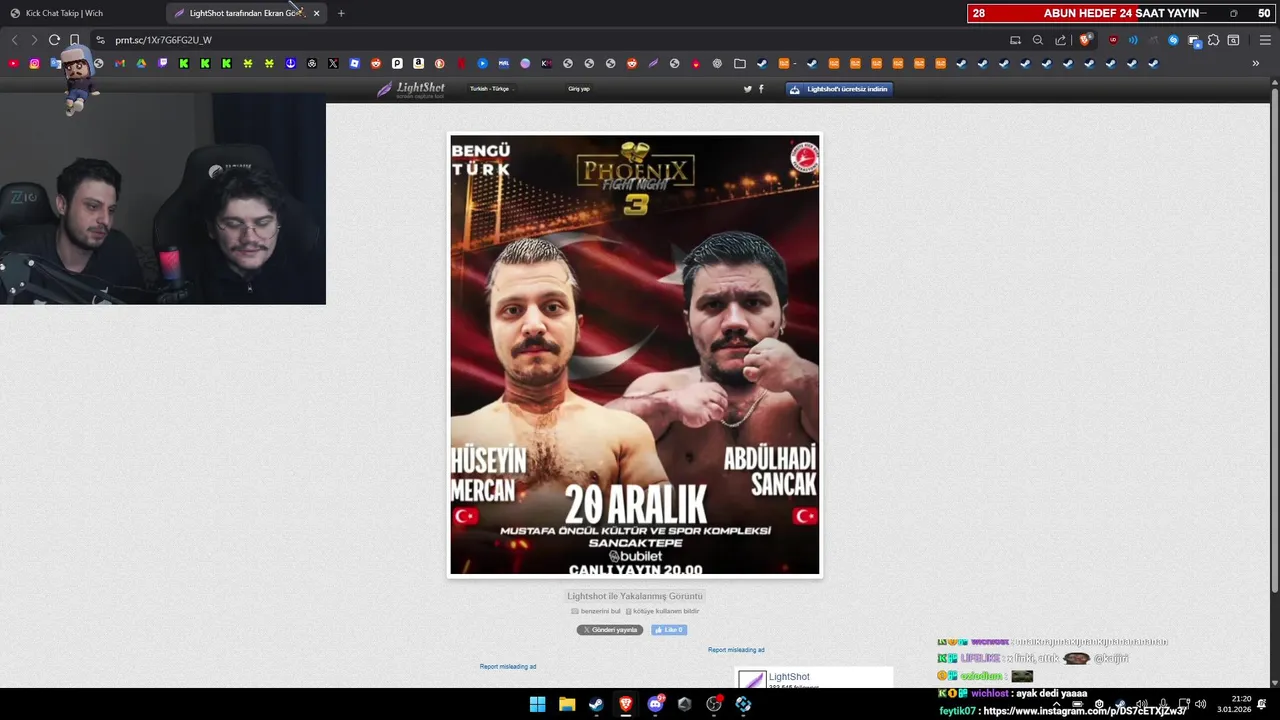Open Brave browser from the taskbar

626,704
